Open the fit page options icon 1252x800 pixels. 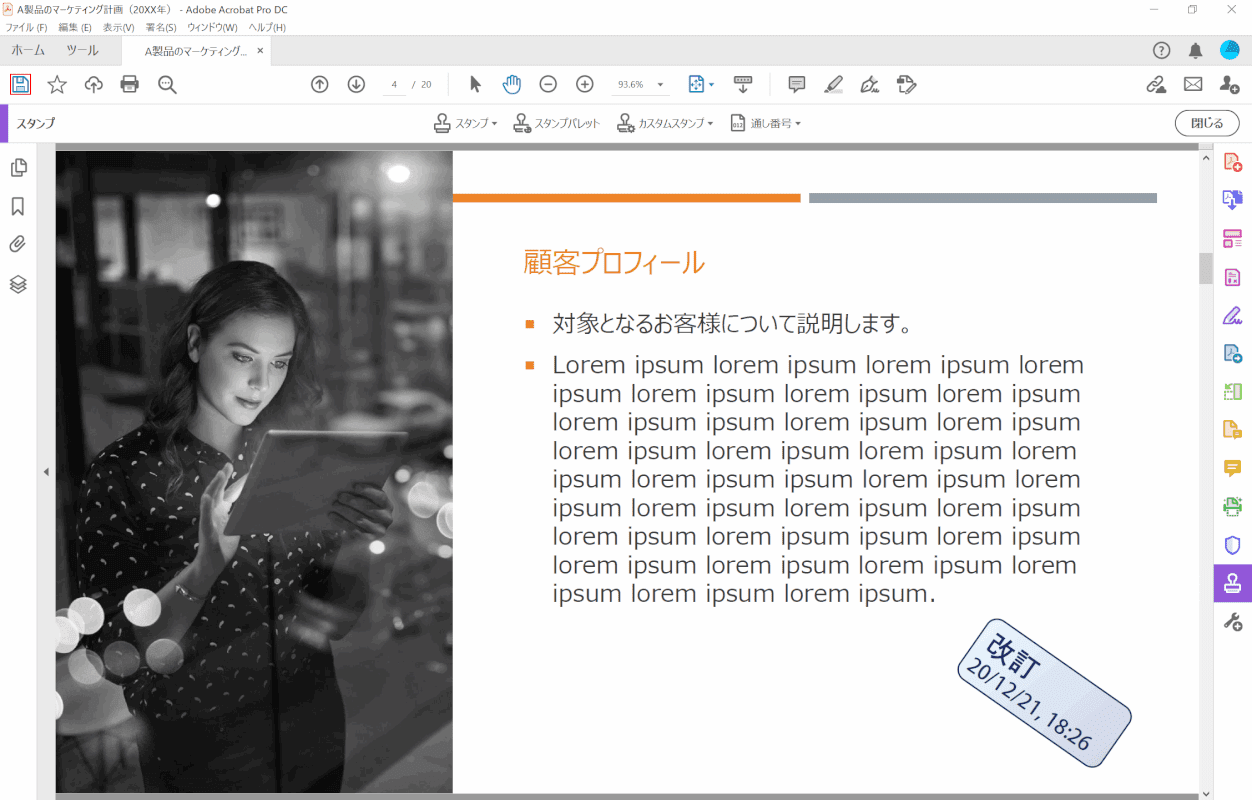(701, 85)
